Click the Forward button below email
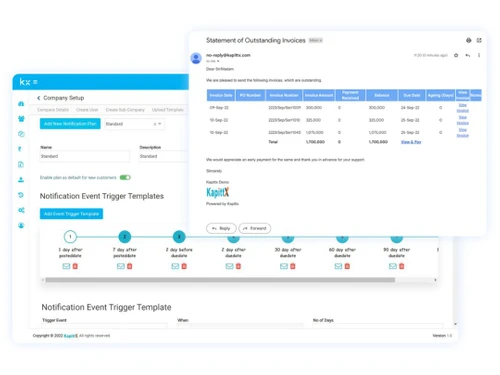The image size is (500, 375). 255,228
